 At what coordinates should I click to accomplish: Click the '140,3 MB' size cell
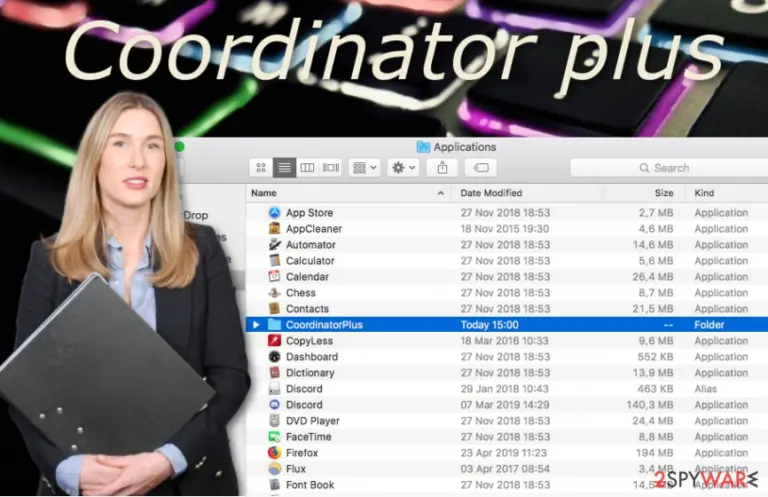click(x=649, y=404)
